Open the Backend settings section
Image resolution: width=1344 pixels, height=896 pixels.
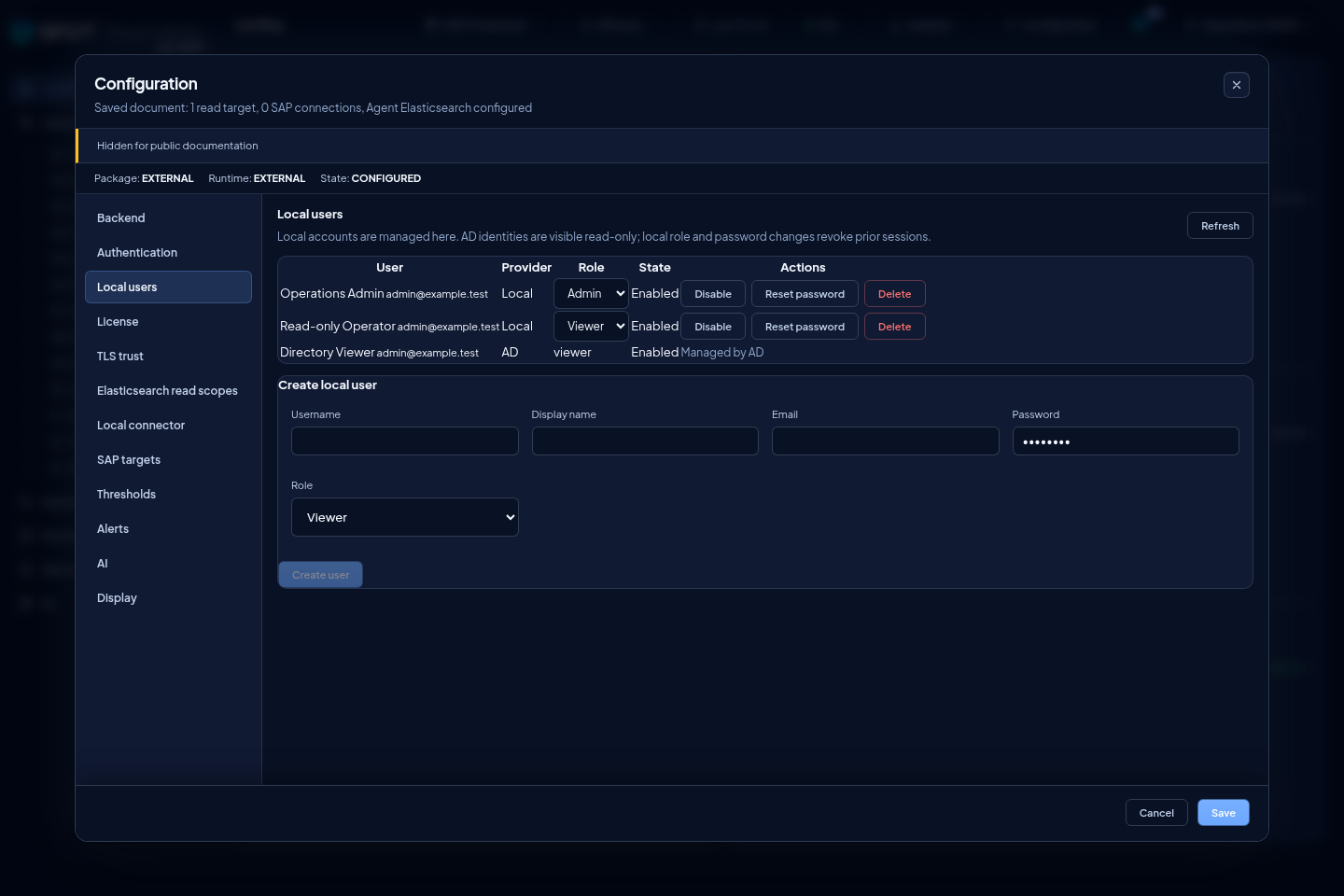(x=168, y=218)
